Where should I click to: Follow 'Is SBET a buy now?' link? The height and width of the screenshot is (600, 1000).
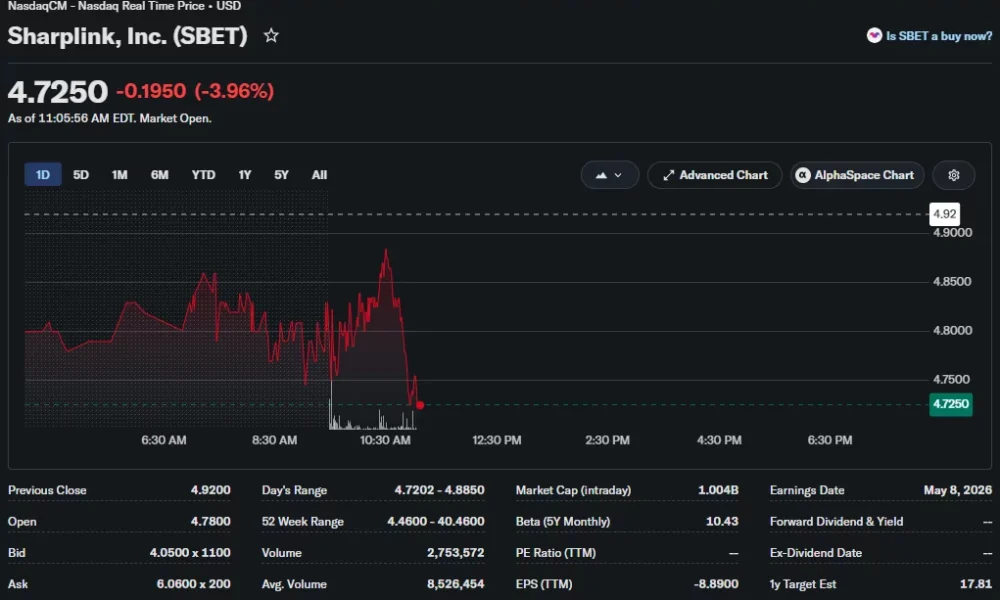pos(938,36)
